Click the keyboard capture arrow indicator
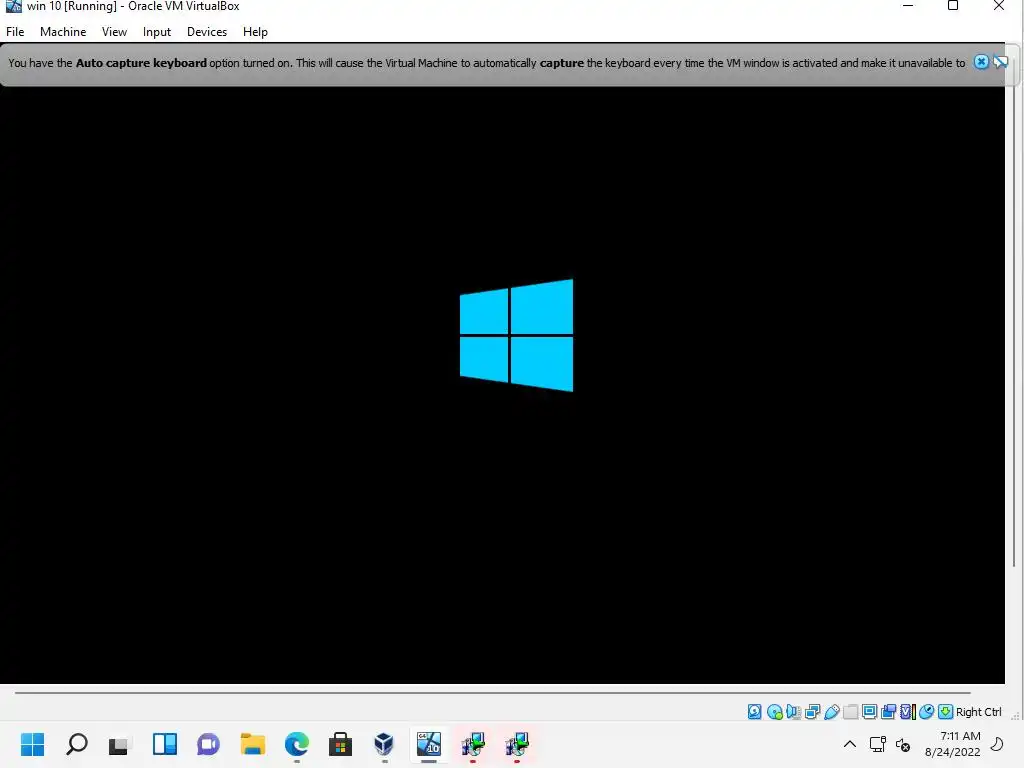The height and width of the screenshot is (768, 1024). coord(945,712)
